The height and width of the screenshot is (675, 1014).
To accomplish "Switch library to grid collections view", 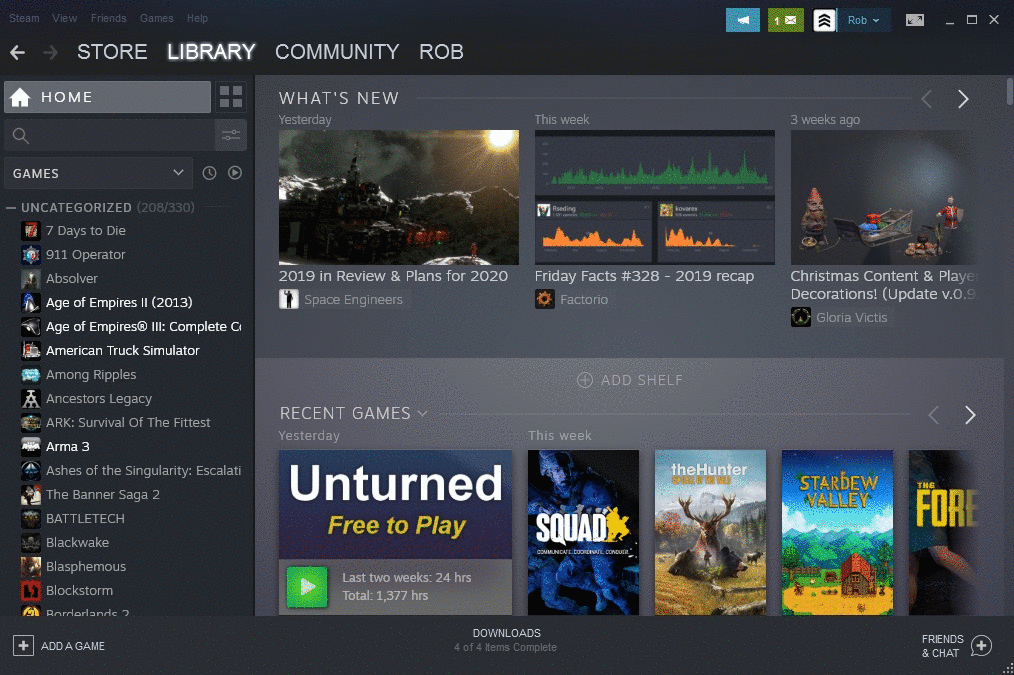I will tap(231, 97).
